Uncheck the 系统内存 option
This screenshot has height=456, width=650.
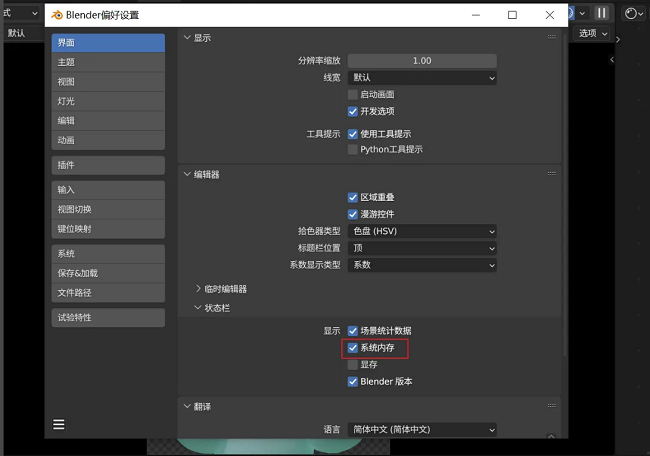pyautogui.click(x=352, y=348)
